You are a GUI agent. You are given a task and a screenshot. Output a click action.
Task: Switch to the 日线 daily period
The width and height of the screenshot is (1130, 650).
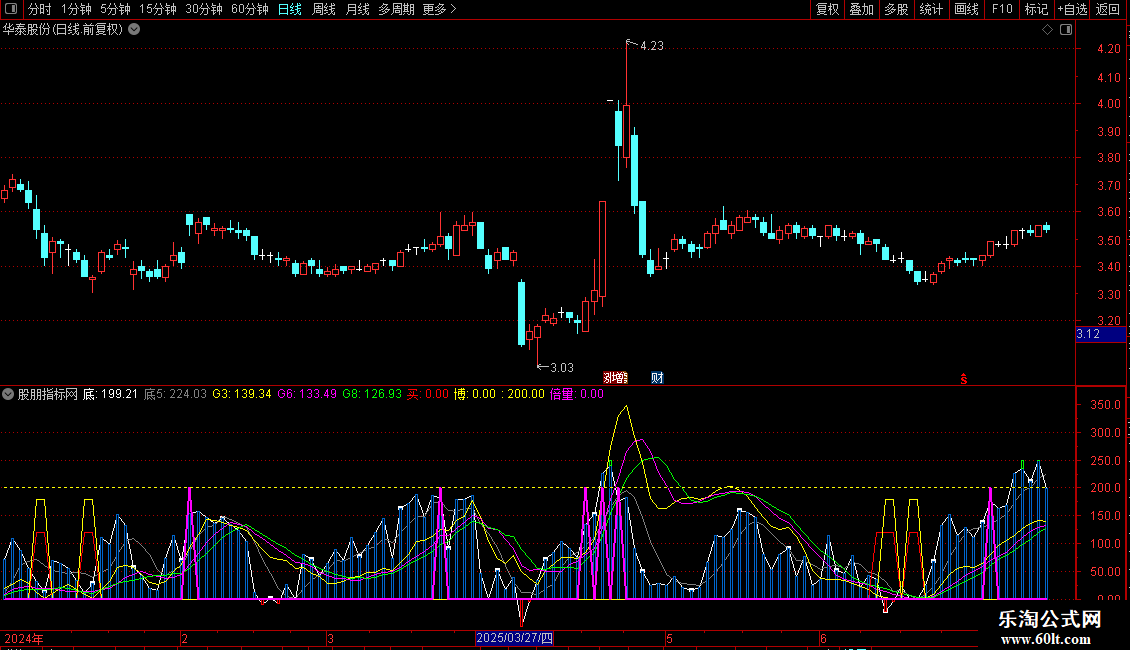coord(289,10)
